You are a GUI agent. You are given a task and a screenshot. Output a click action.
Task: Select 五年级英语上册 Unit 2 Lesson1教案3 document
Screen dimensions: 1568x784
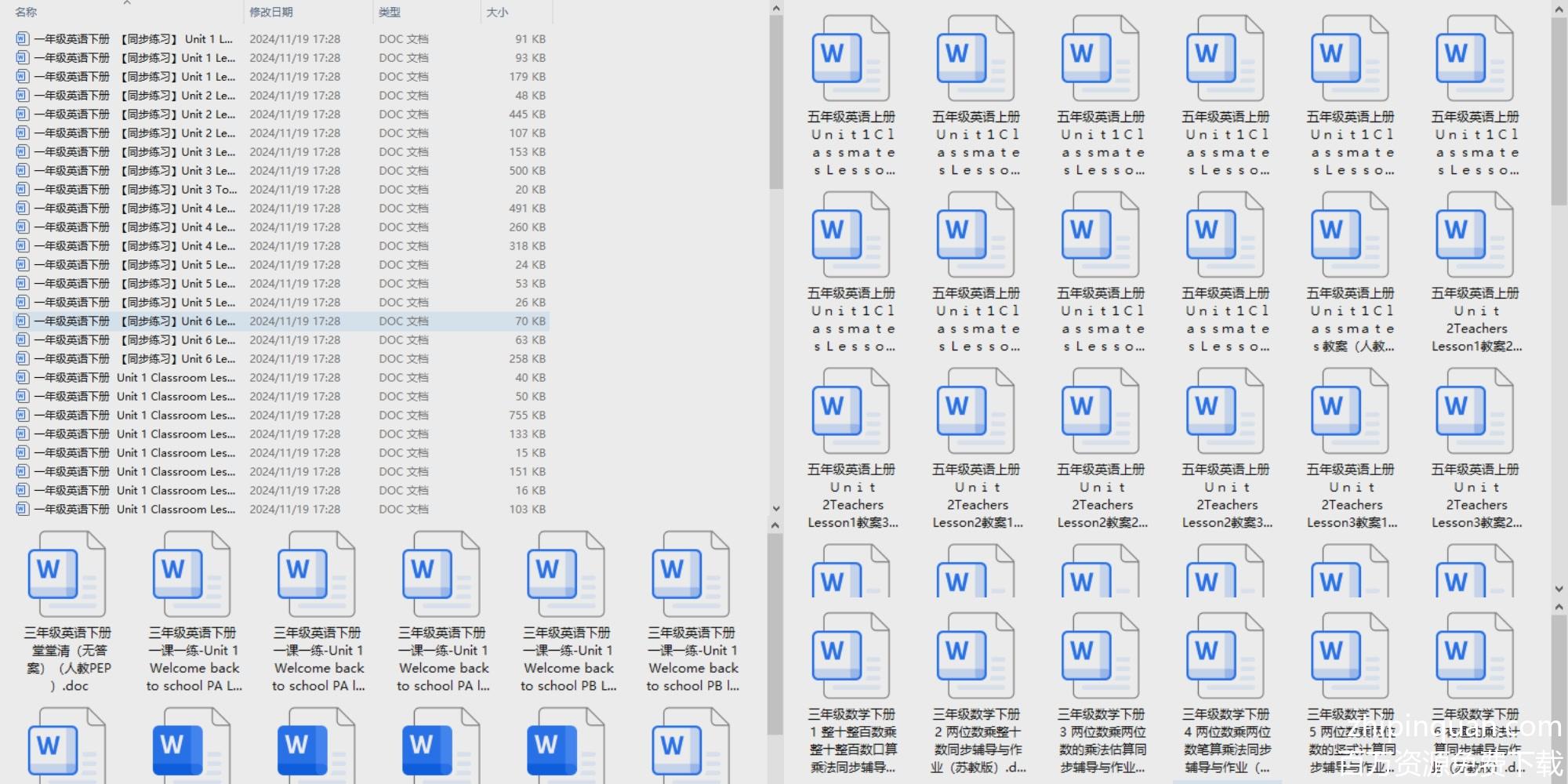851,411
